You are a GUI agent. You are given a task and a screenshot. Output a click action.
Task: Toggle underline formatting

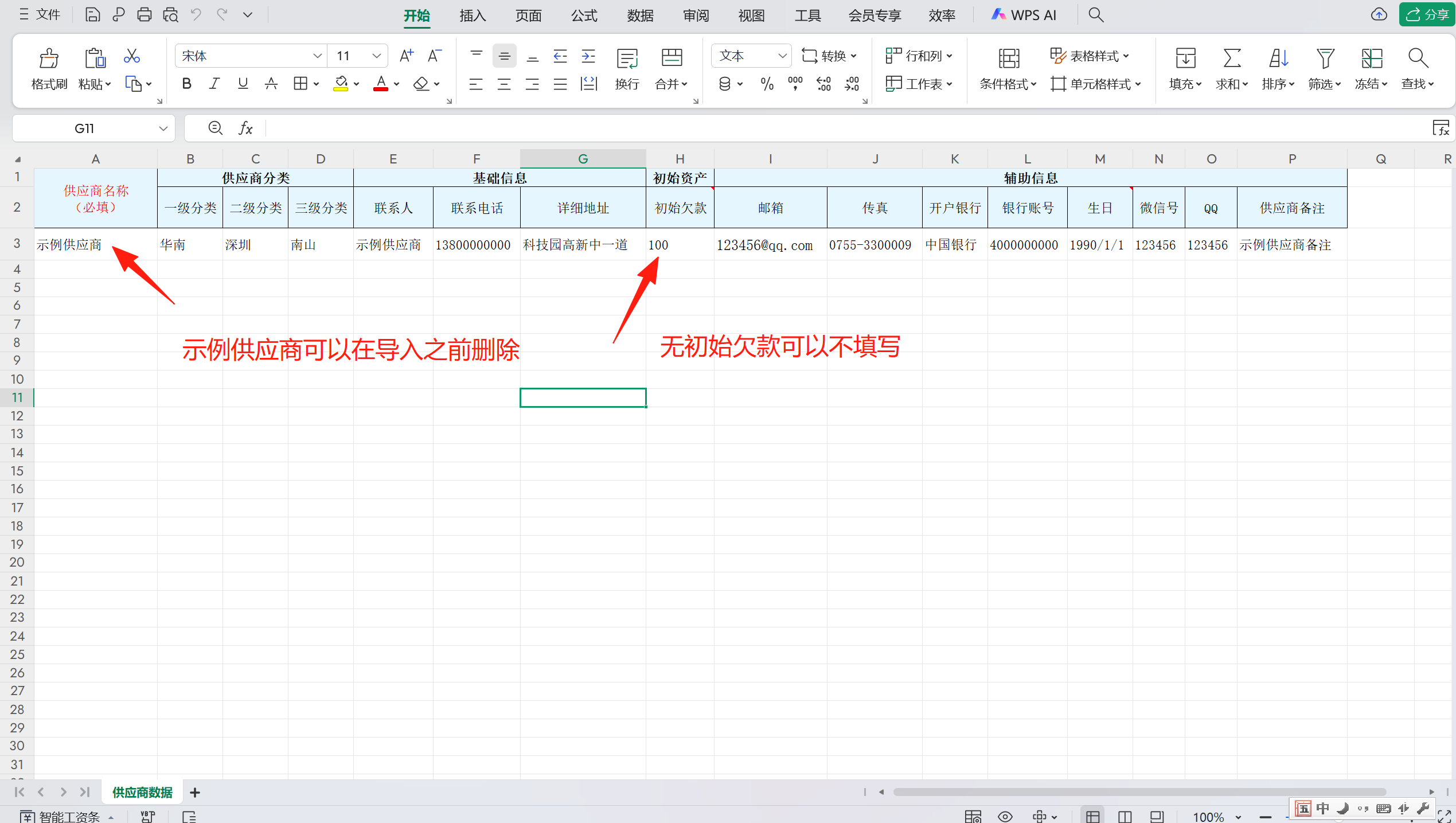coord(243,84)
